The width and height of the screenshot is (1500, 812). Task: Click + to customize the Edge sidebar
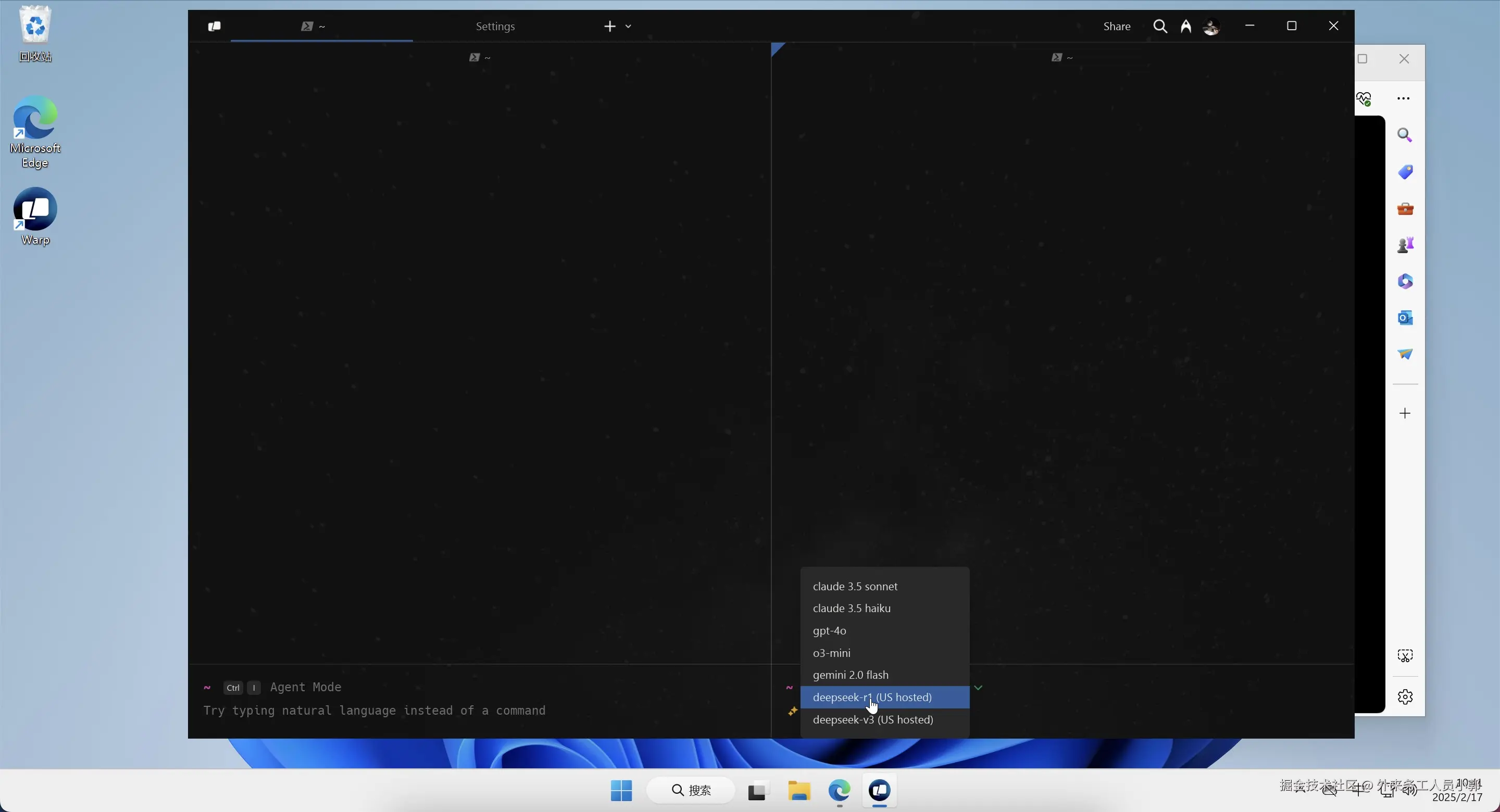coord(1405,413)
